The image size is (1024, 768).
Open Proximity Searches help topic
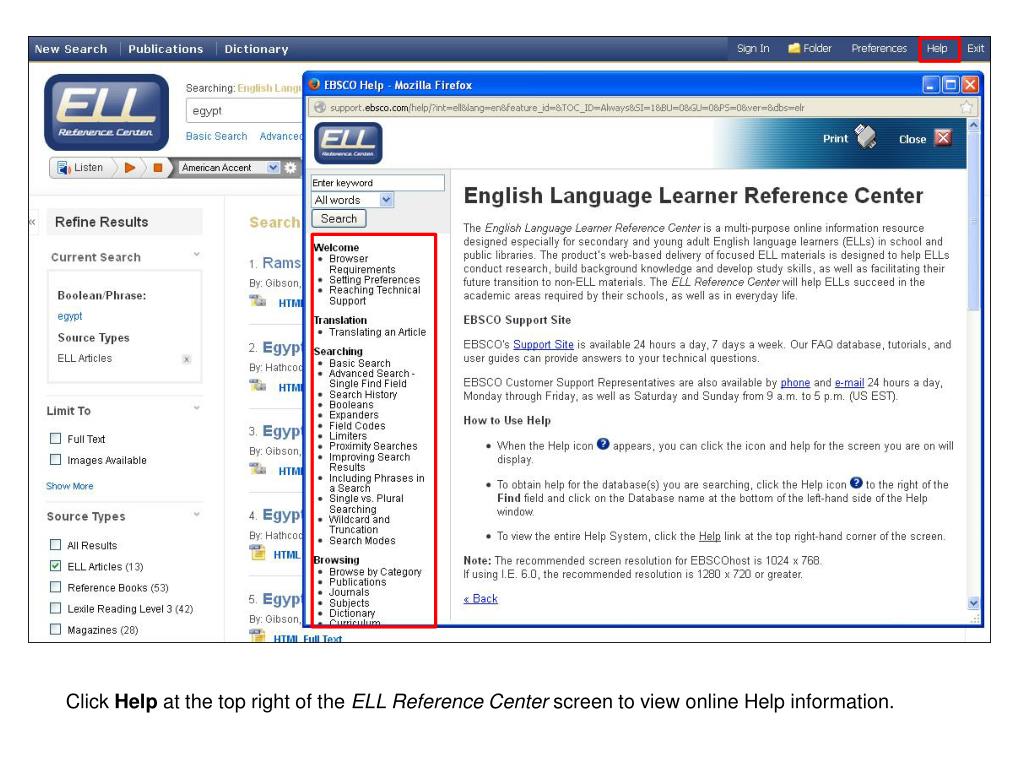click(x=373, y=446)
